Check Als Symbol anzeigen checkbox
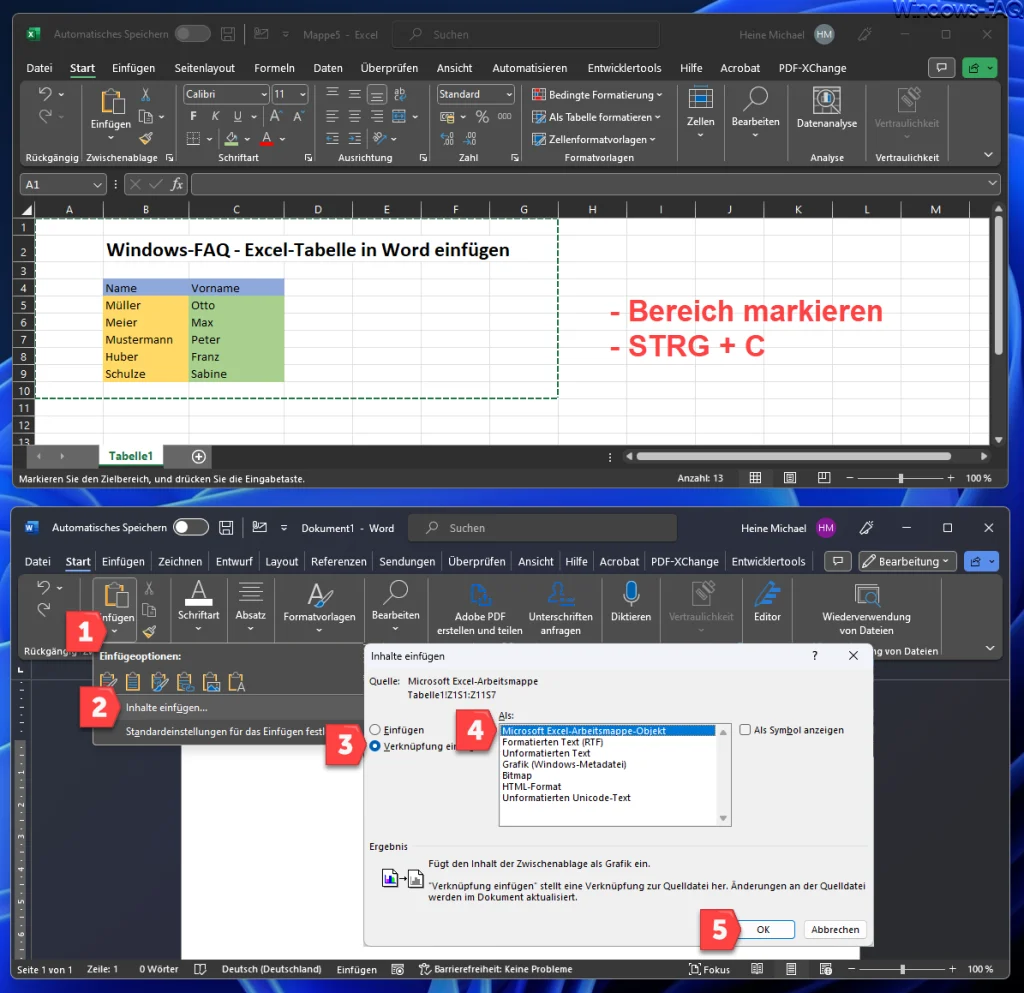Image resolution: width=1024 pixels, height=993 pixels. coord(744,730)
